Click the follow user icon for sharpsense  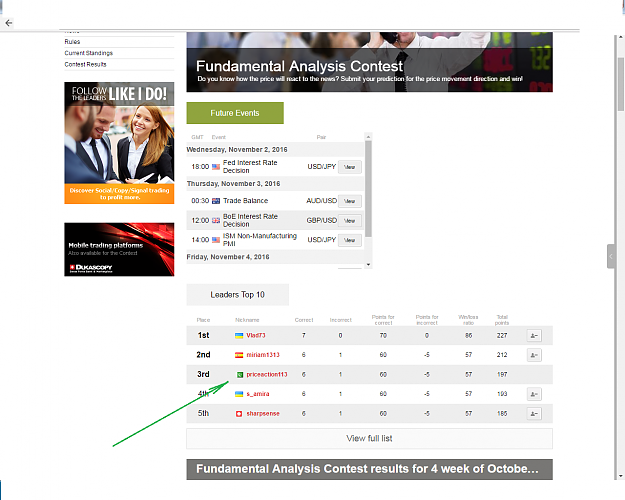point(534,414)
